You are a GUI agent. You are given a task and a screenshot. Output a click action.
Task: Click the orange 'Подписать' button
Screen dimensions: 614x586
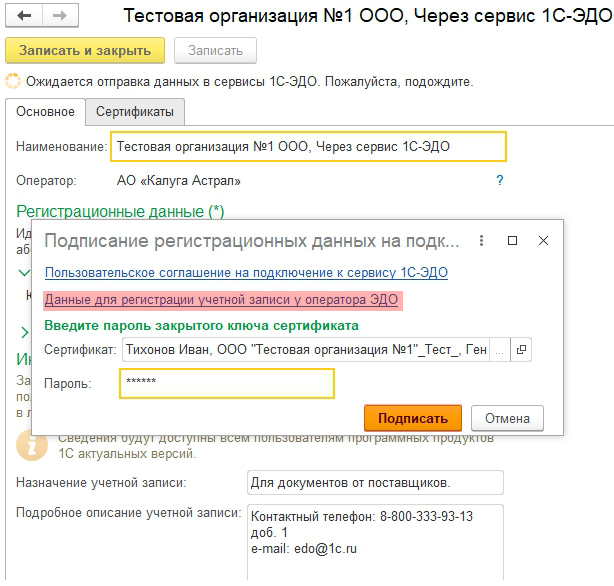413,418
